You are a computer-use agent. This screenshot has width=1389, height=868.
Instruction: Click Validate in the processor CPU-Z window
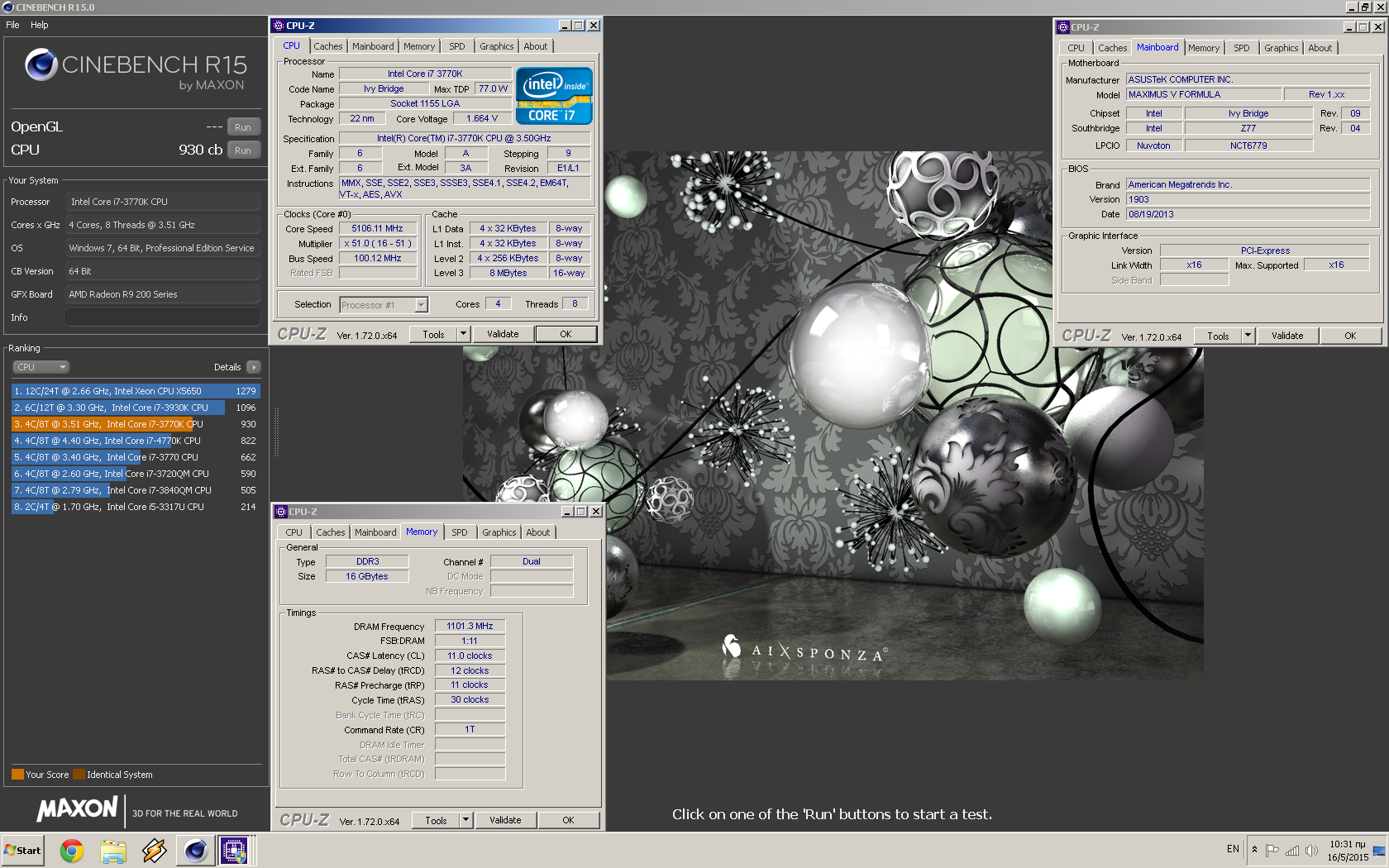coord(503,334)
